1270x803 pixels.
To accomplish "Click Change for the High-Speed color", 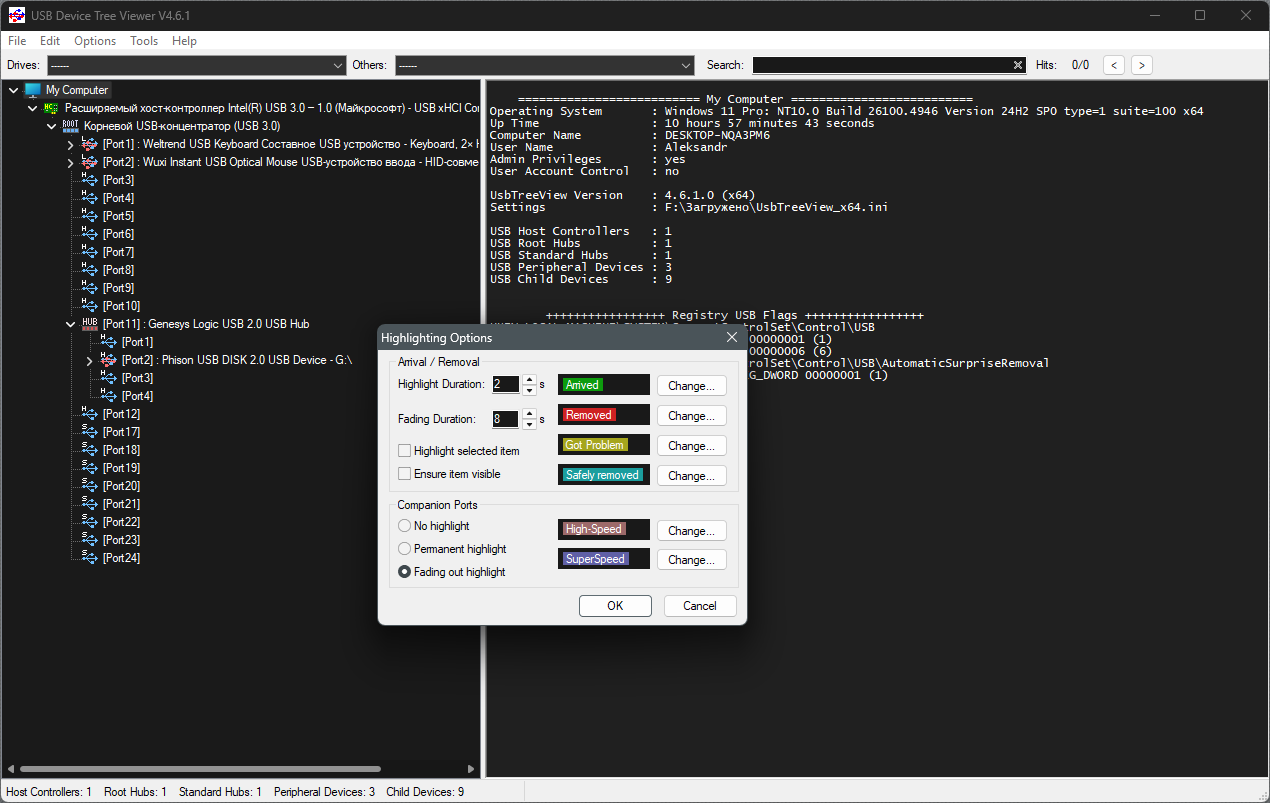I will 692,530.
